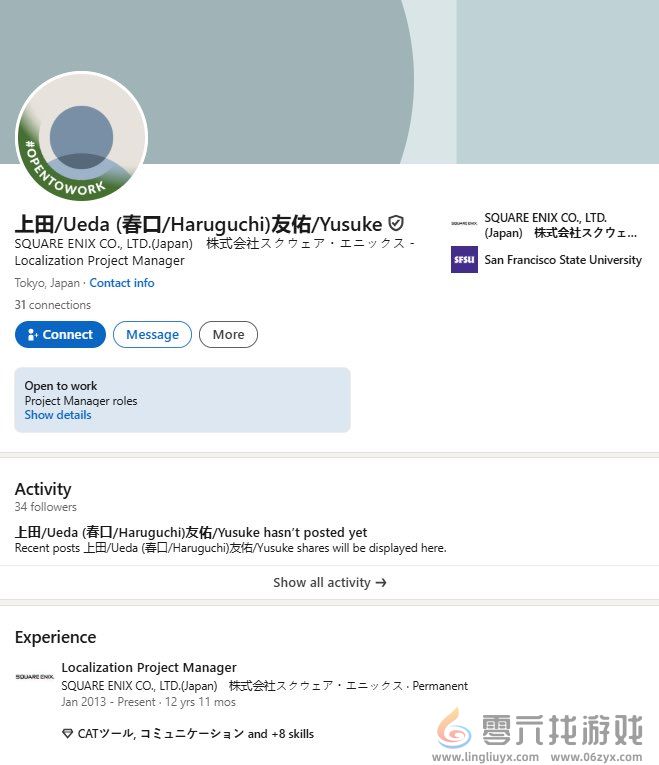Click the 31 connections text

(x=53, y=305)
